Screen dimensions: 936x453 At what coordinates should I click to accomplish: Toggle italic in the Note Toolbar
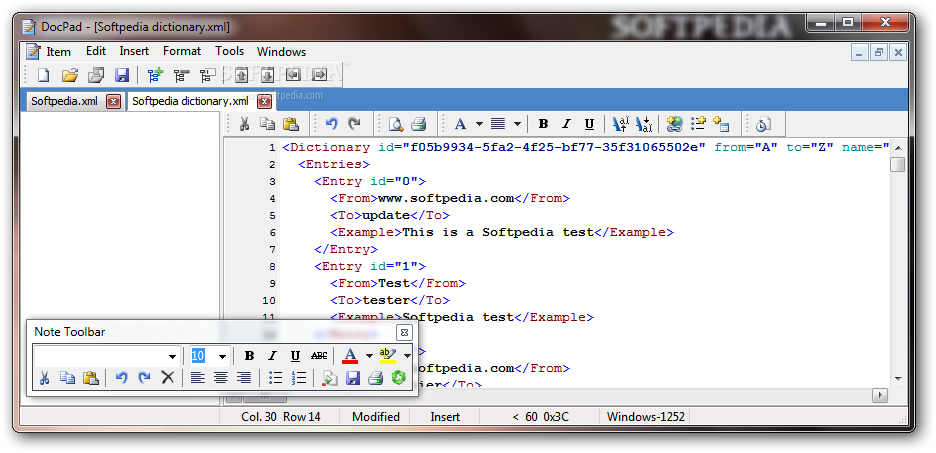272,356
